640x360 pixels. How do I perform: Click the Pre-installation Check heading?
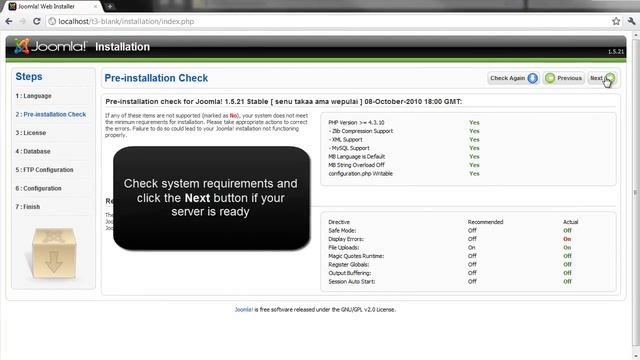pyautogui.click(x=156, y=78)
